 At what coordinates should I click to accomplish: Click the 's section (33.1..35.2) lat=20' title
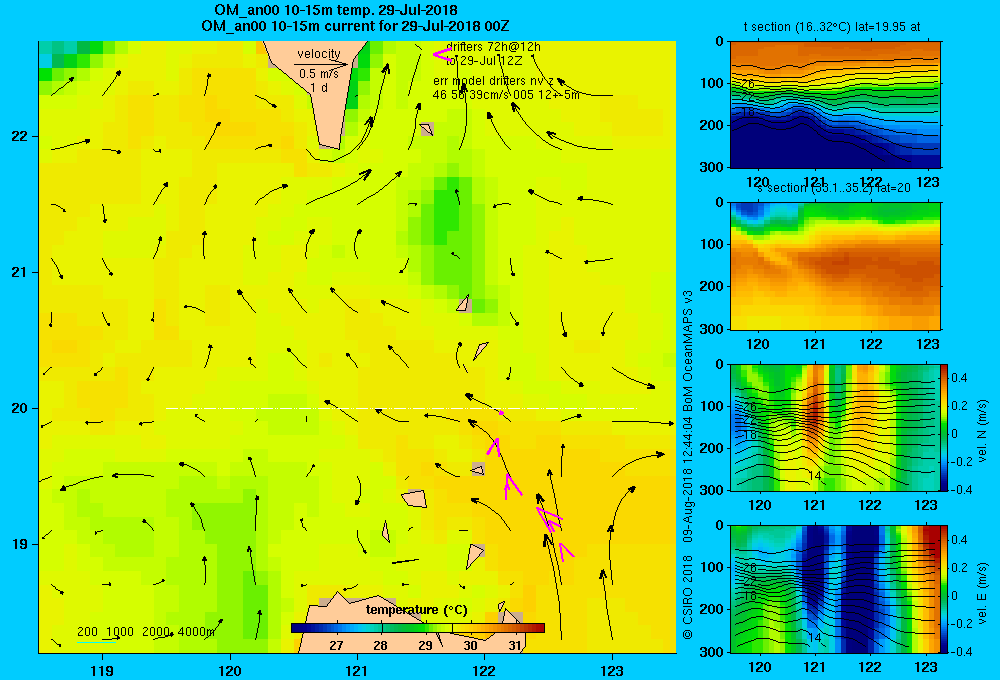click(833, 188)
